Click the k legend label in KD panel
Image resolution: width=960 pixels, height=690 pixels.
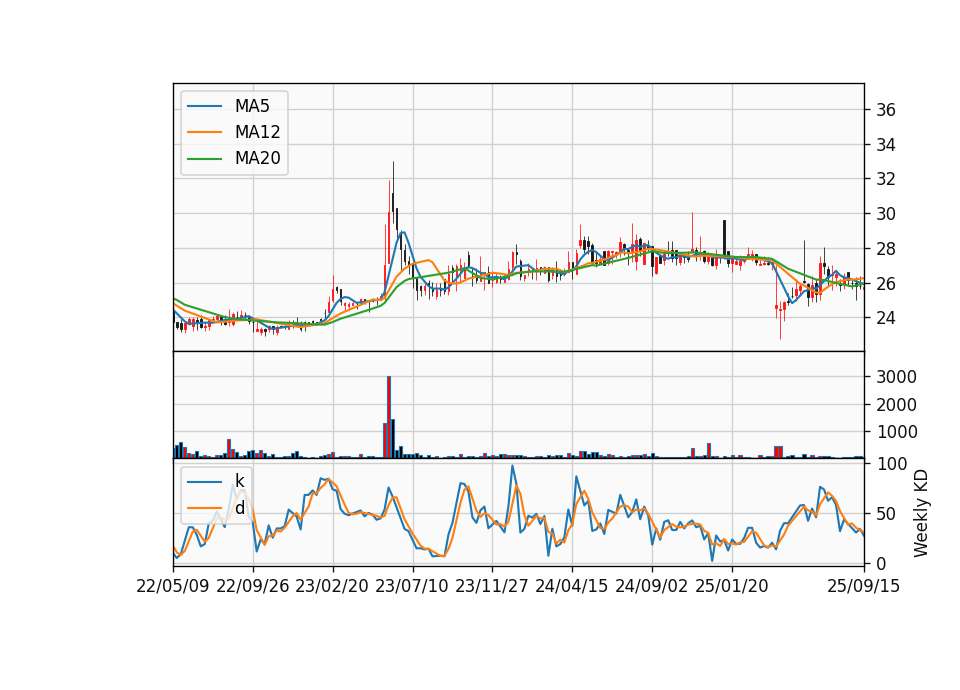click(x=239, y=481)
